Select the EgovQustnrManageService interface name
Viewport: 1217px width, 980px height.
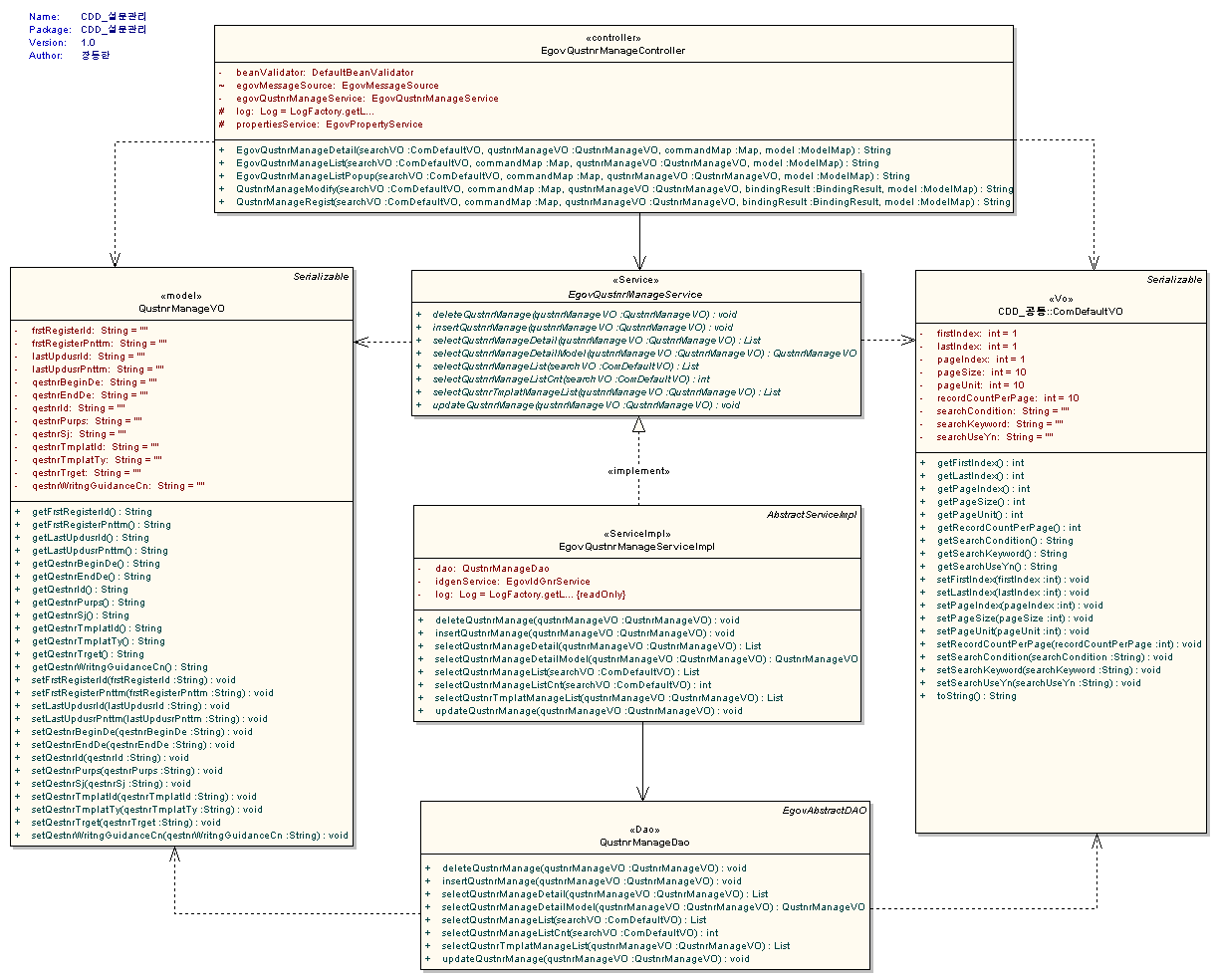[x=635, y=294]
